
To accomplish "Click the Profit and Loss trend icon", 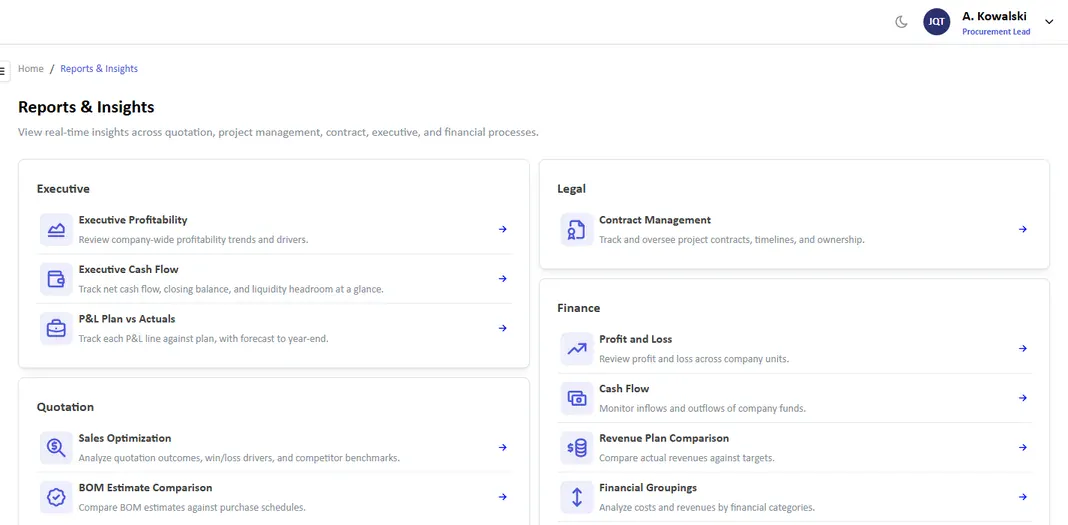I will 576,349.
